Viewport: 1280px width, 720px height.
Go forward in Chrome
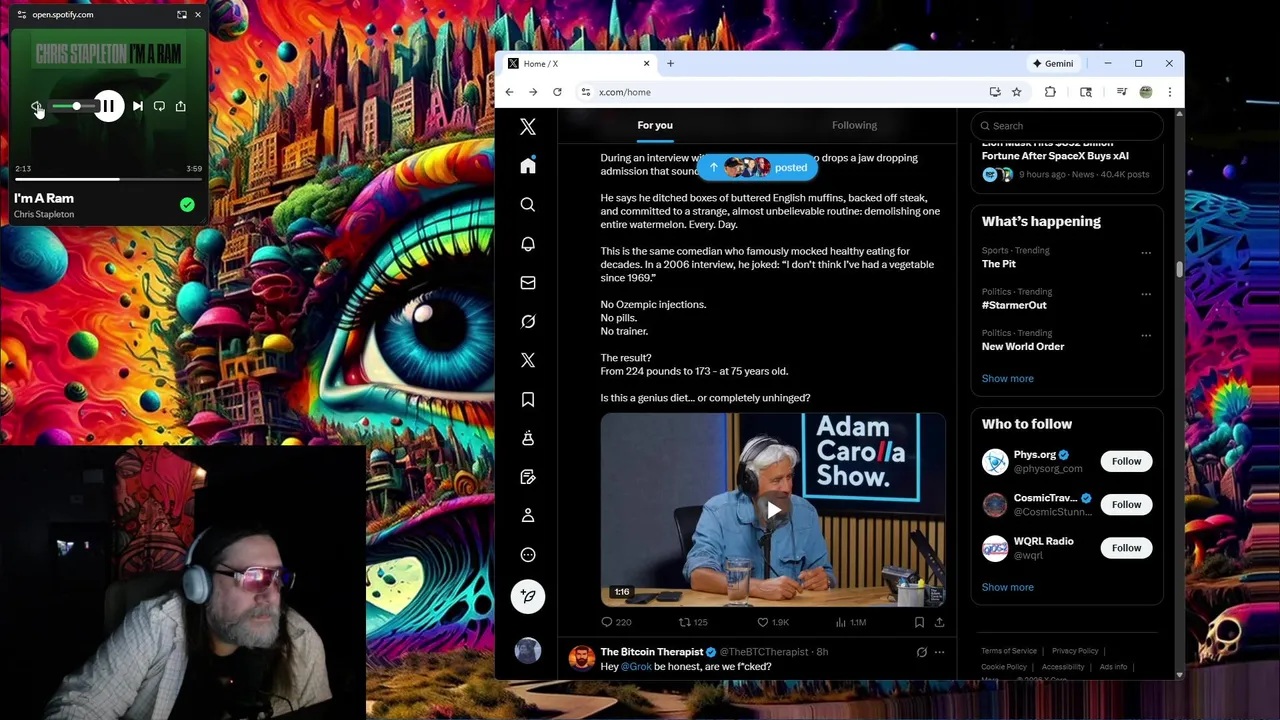(533, 92)
